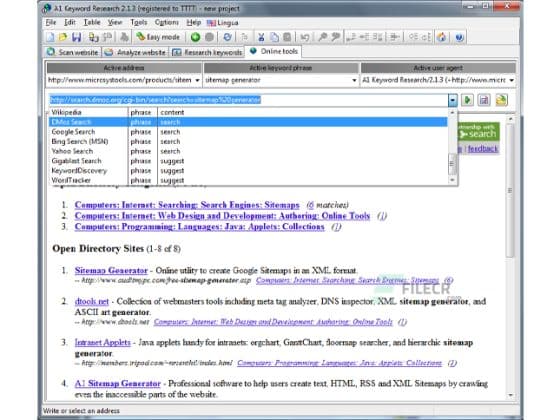Expand the Active keyword phrase dropdown
This screenshot has height=420, width=560.
[354, 80]
